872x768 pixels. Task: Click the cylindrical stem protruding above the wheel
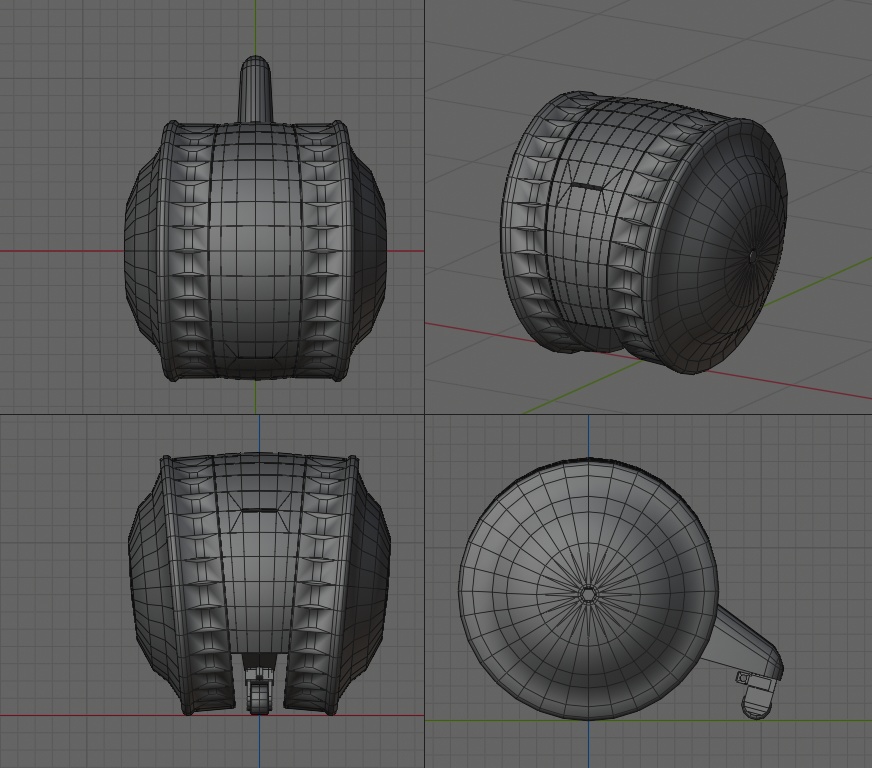coord(255,89)
